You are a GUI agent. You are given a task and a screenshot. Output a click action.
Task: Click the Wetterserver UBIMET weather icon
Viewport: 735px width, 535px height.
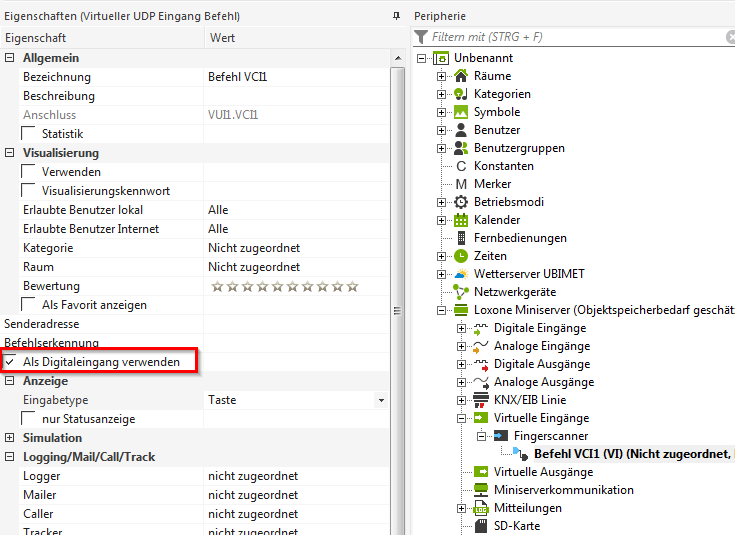point(461,274)
